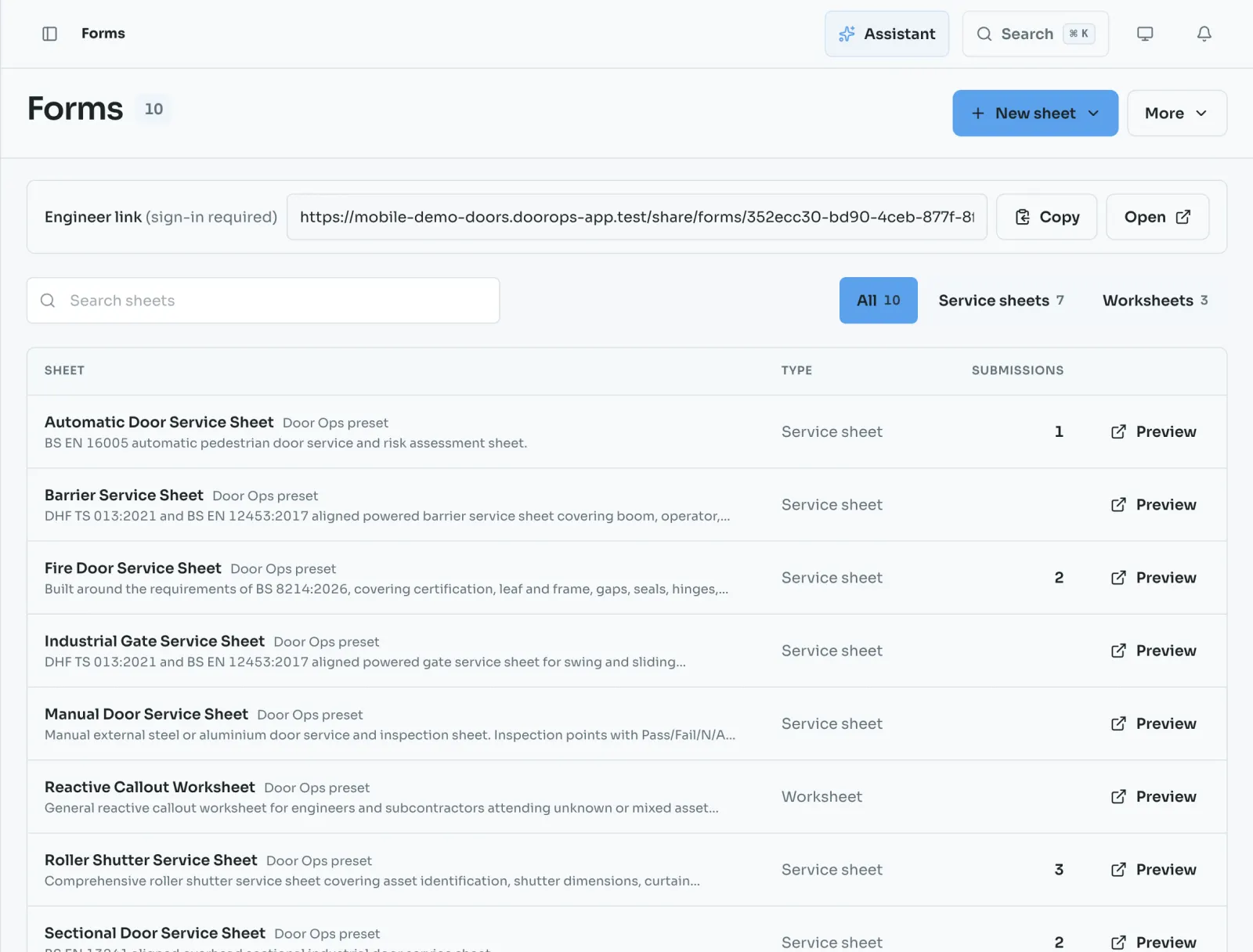
Task: Preview the Manual Door Service Sheet
Action: (x=1154, y=723)
